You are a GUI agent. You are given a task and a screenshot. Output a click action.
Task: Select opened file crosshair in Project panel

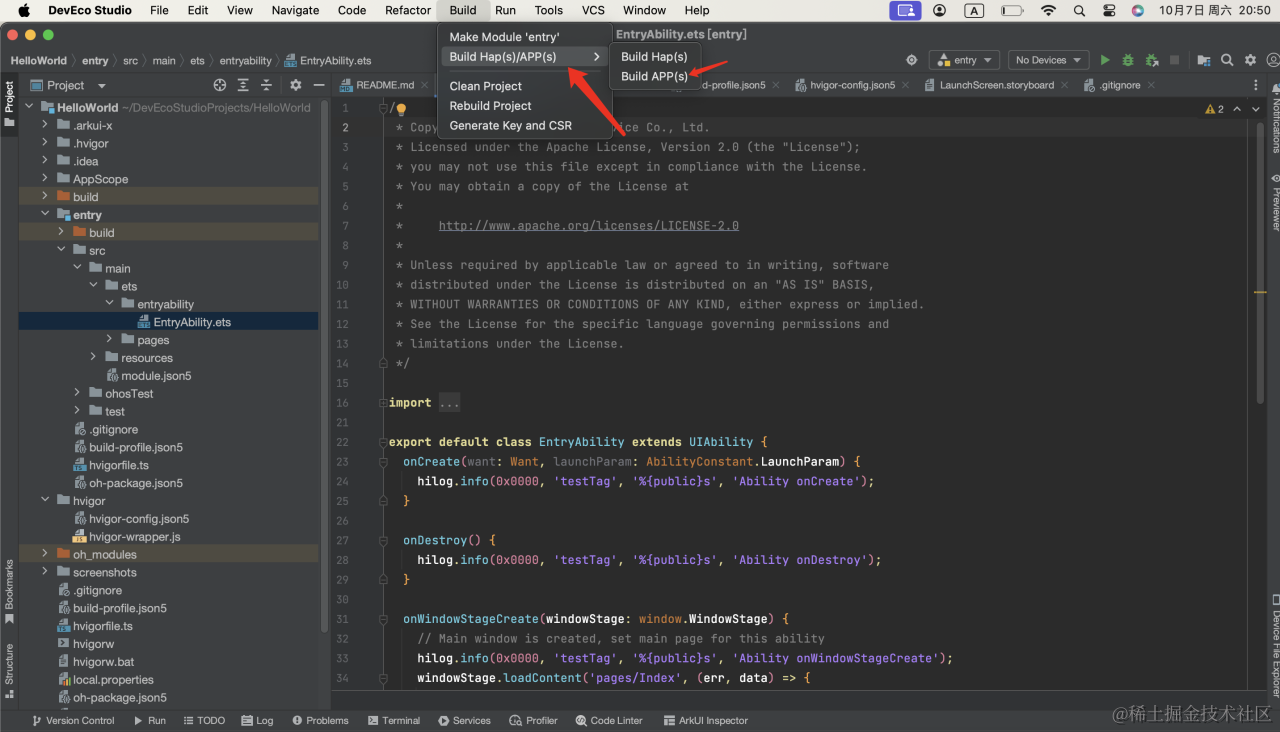click(220, 85)
